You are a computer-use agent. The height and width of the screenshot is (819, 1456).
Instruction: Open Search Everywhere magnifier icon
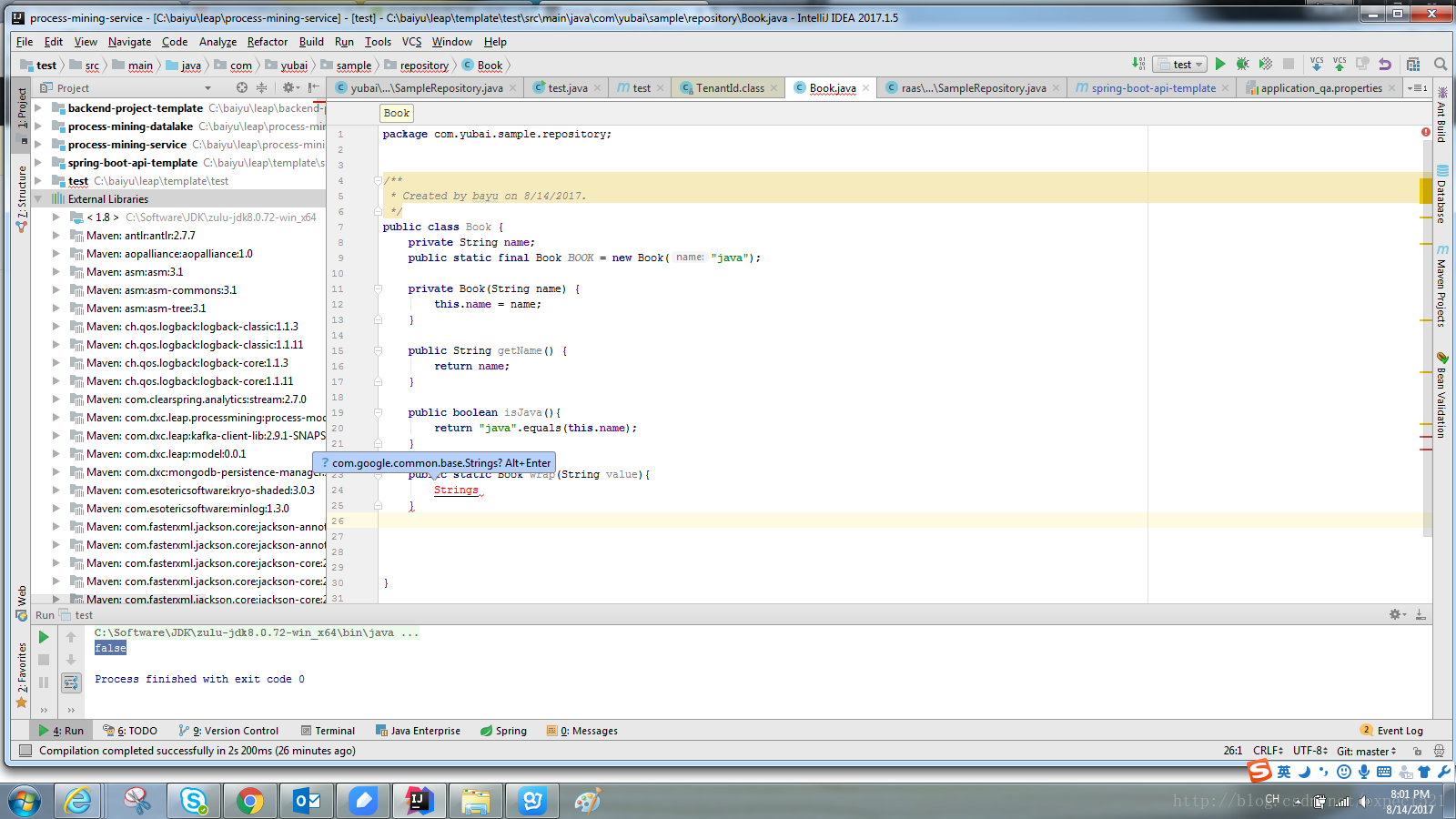(1441, 64)
